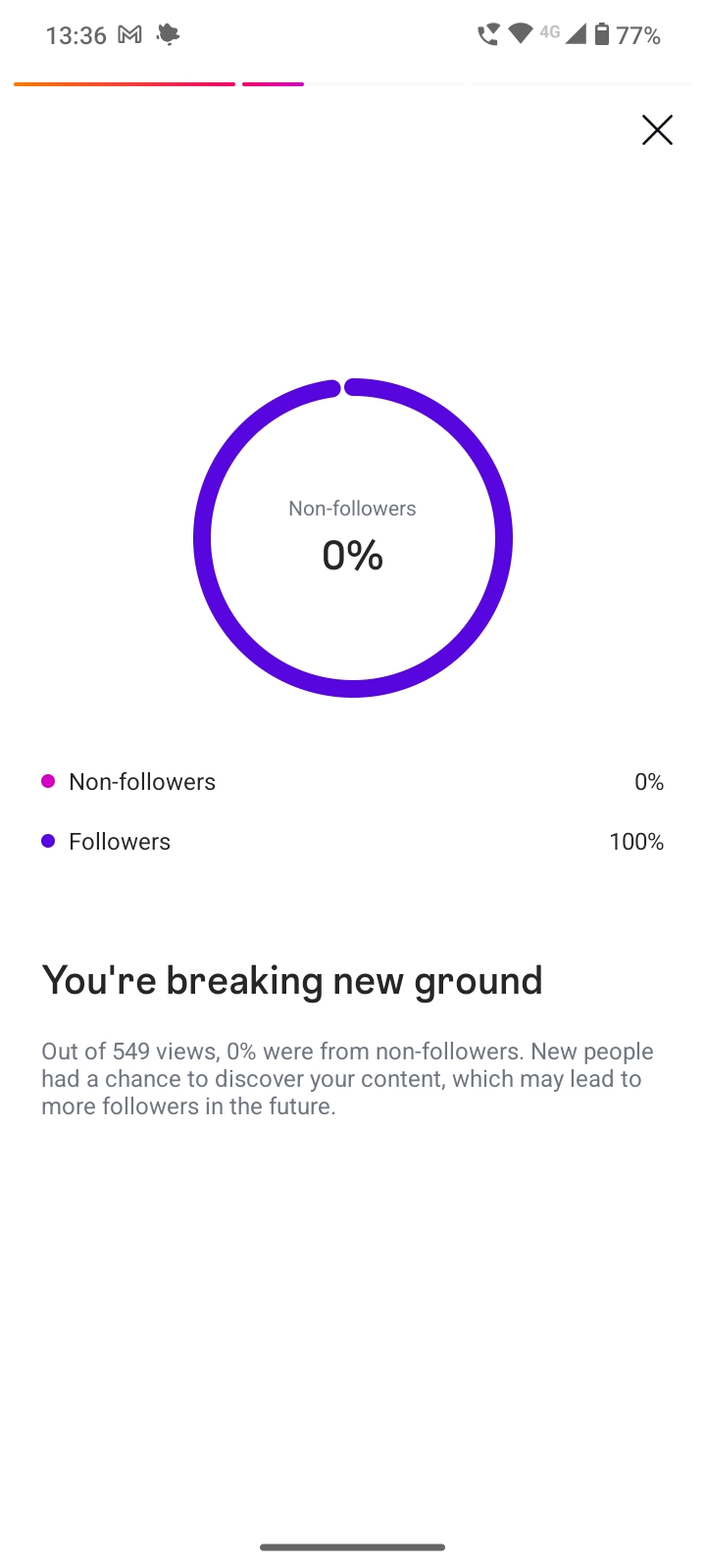Tap the battery icon in status bar
The image size is (706, 1568).
tap(602, 35)
